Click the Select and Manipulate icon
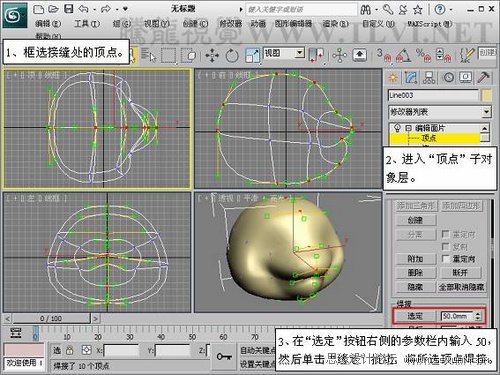This screenshot has height=375, width=500. coord(339,55)
